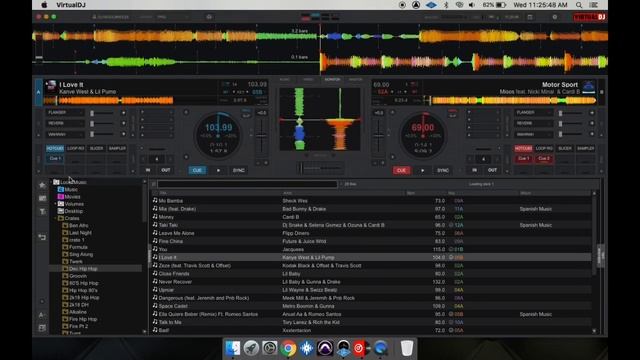640x360 pixels.
Task: Play the left deck track
Action: pos(218,170)
